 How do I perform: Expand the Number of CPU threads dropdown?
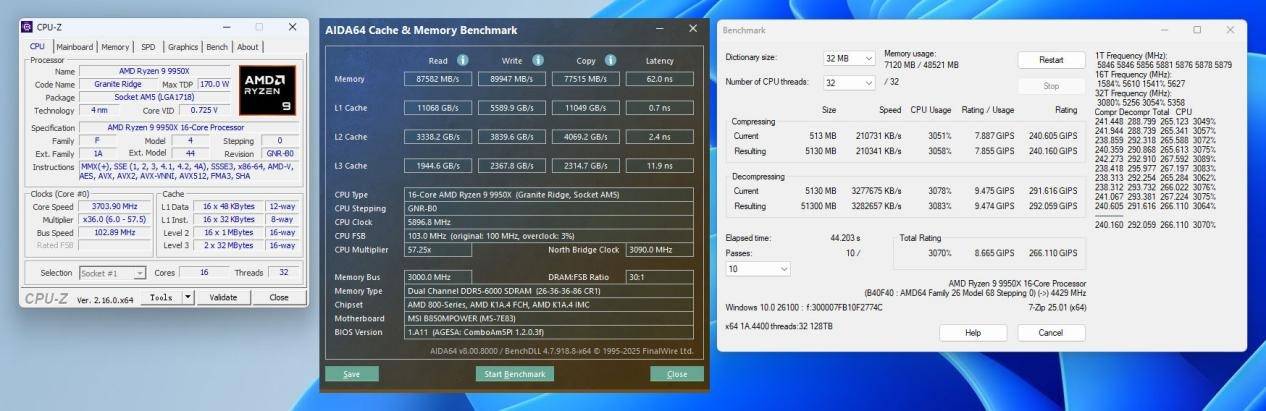(x=849, y=83)
